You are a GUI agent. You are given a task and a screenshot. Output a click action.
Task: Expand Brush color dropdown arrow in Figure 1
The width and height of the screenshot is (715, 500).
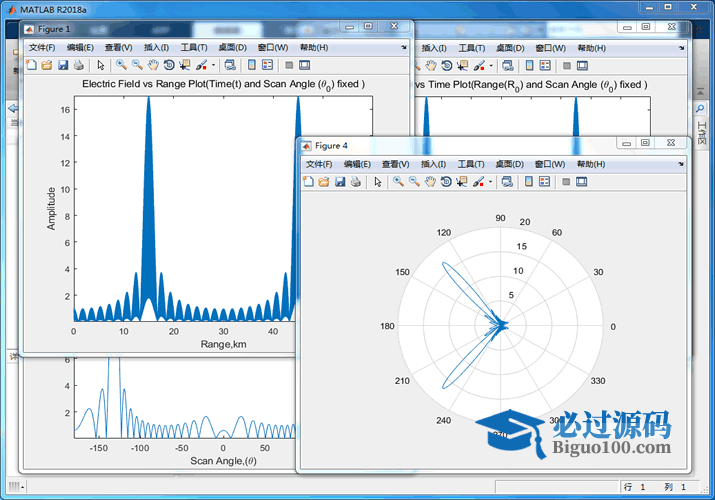(213, 65)
